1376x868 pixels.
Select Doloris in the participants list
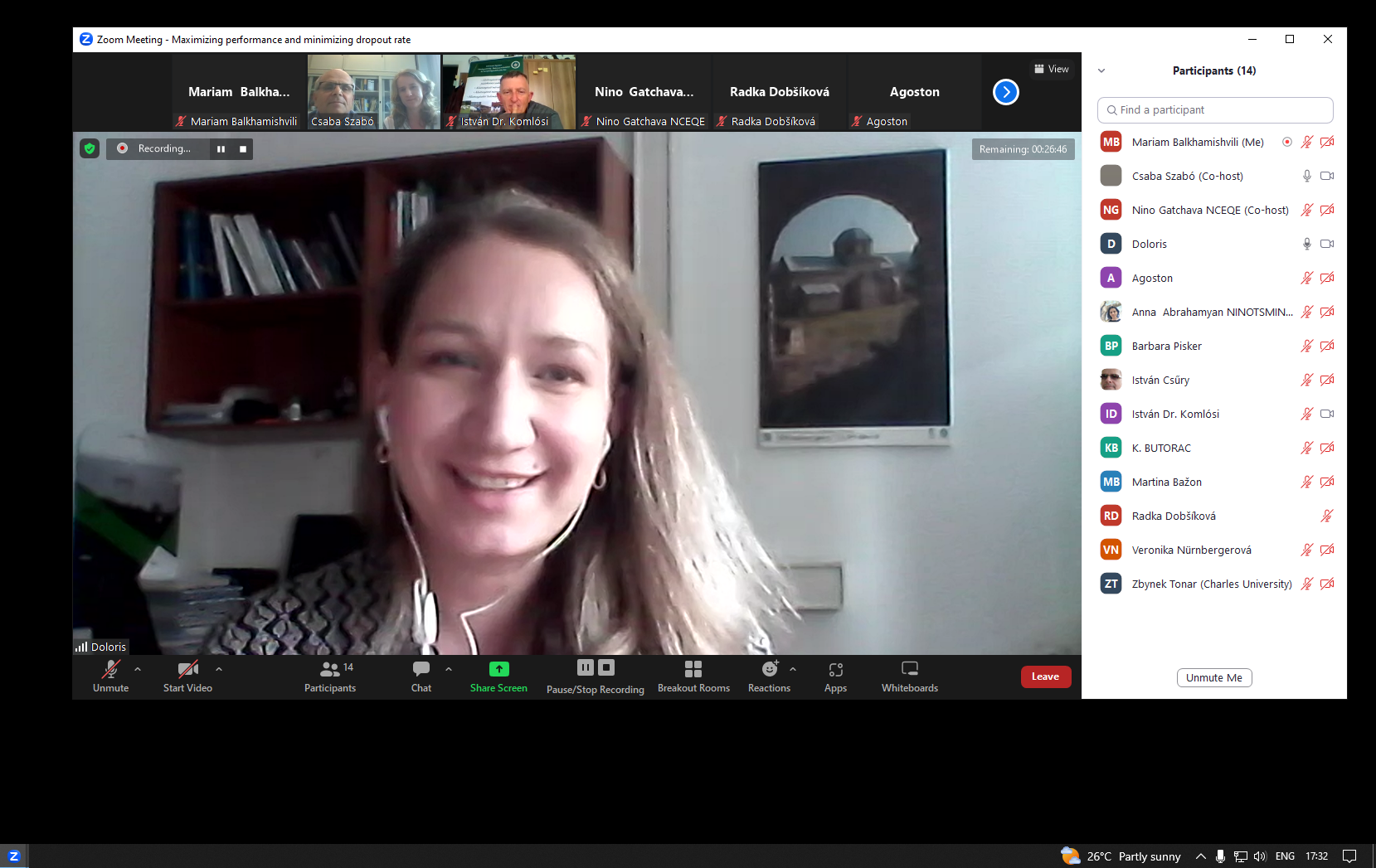pos(1150,244)
